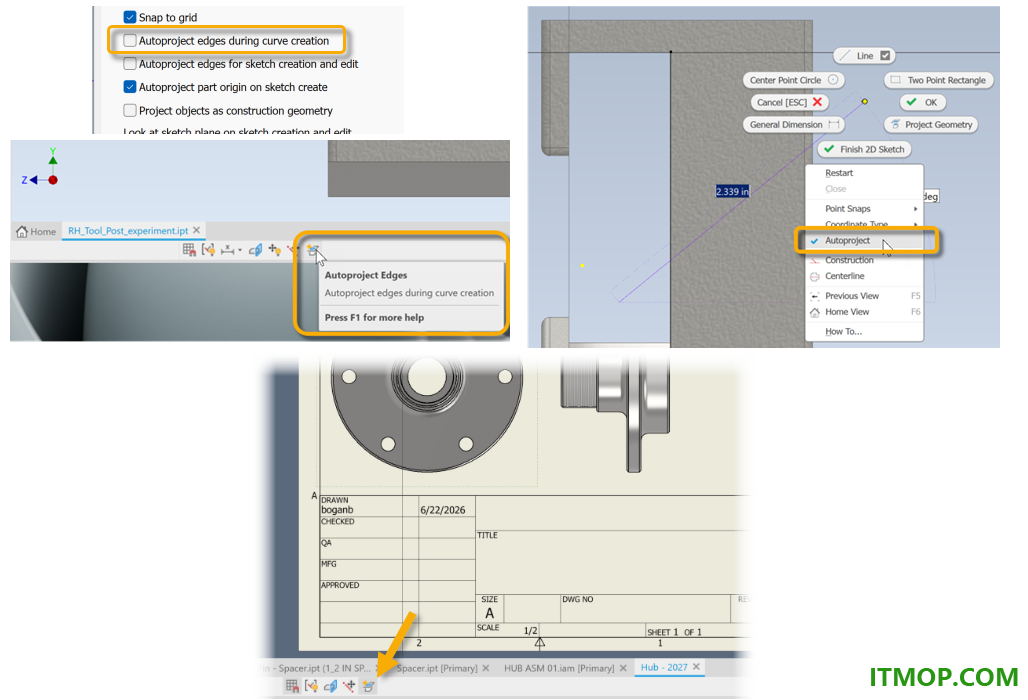Click the drawn-by name boganb in title block
Image resolution: width=1028 pixels, height=700 pixels.
[337, 510]
